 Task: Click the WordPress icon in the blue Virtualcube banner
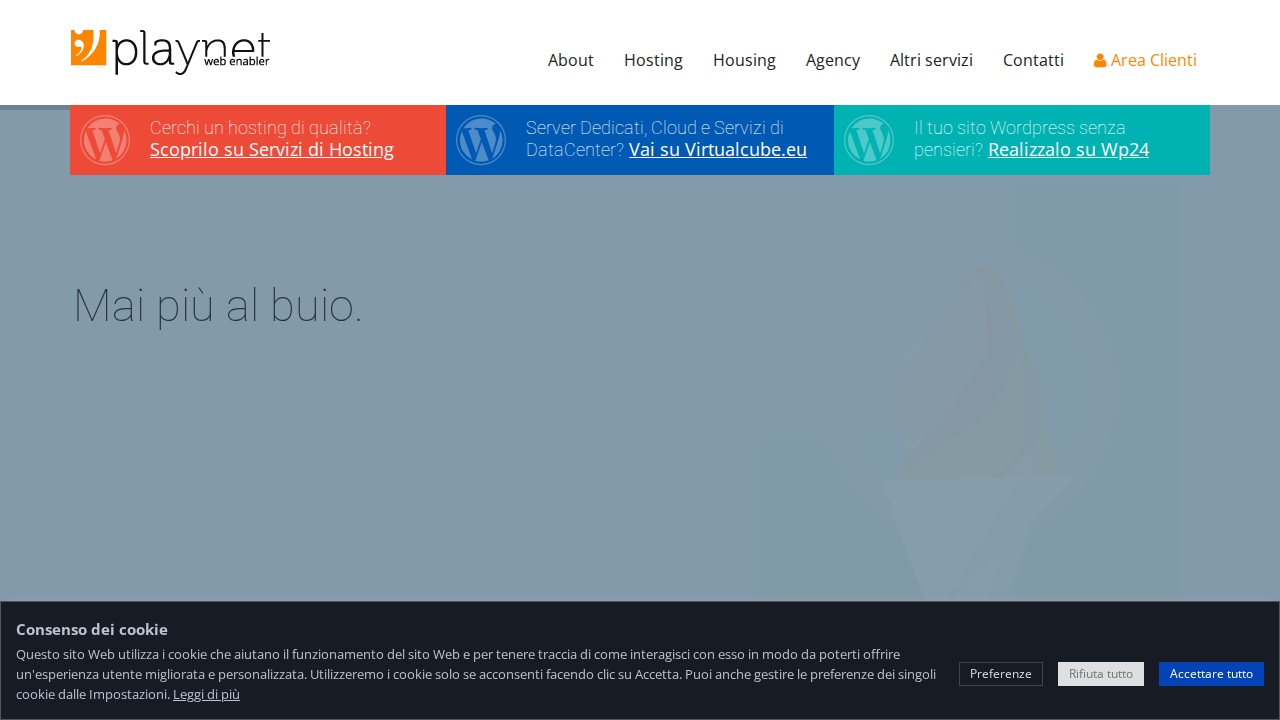tap(481, 140)
